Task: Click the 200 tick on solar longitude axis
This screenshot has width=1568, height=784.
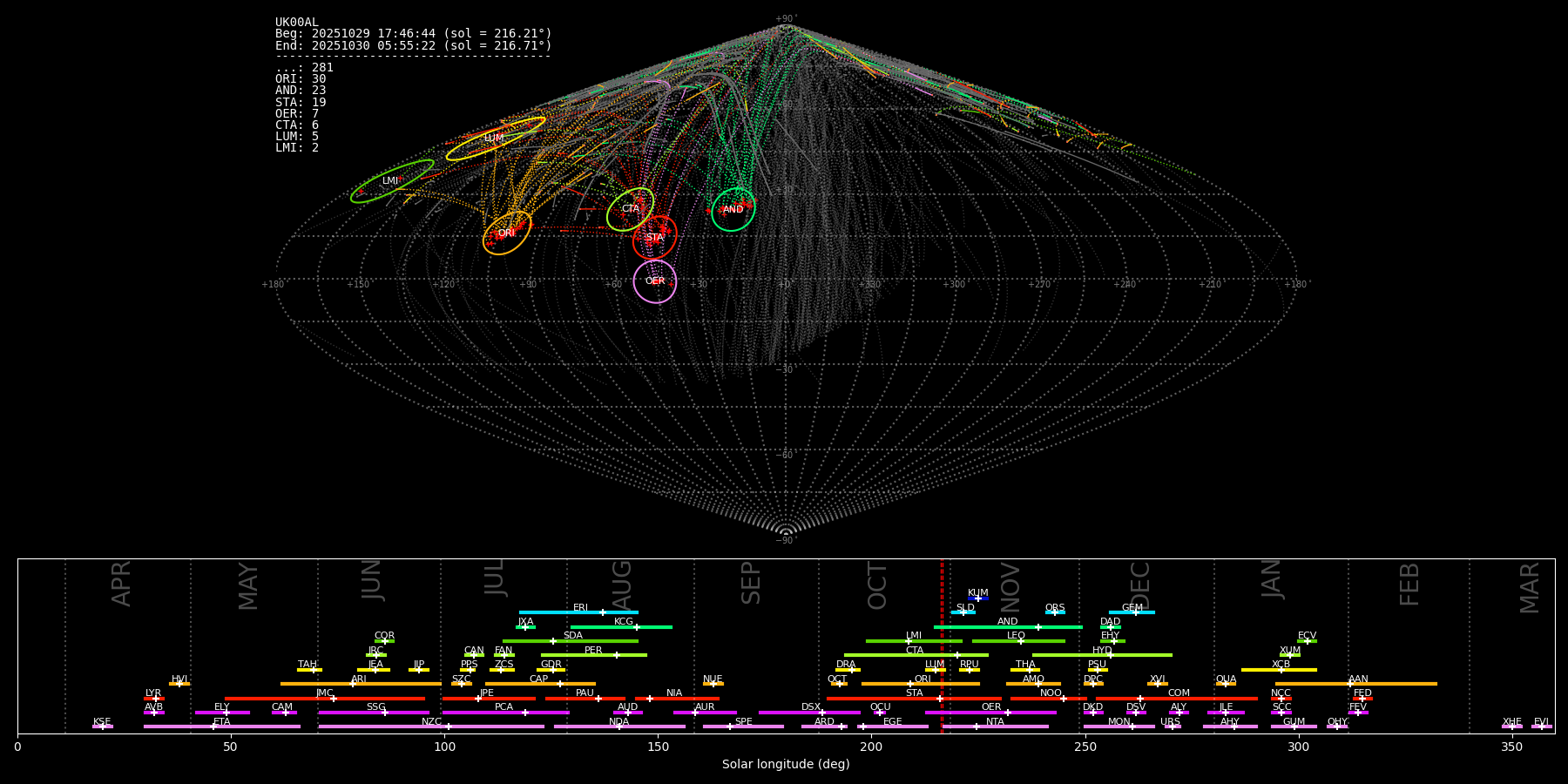Action: pyautogui.click(x=871, y=747)
